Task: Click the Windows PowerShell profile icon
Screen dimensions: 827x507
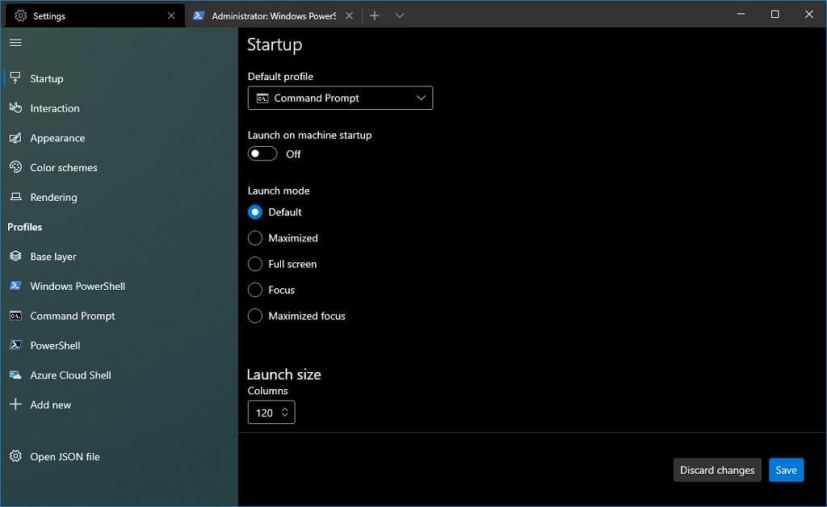Action: click(x=15, y=285)
